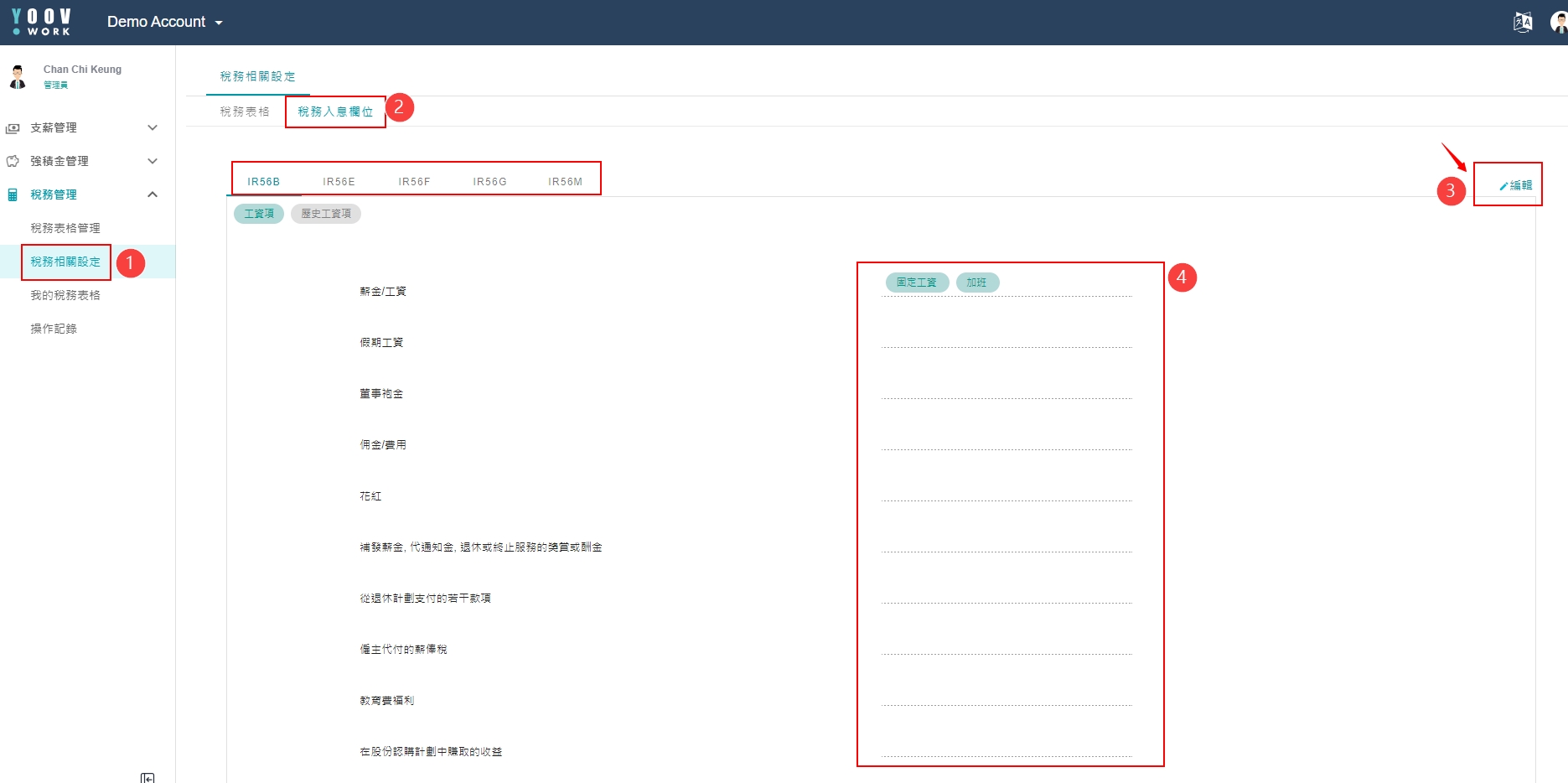This screenshot has width=1568, height=783.
Task: Click the YOOV Work logo
Action: click(x=42, y=22)
